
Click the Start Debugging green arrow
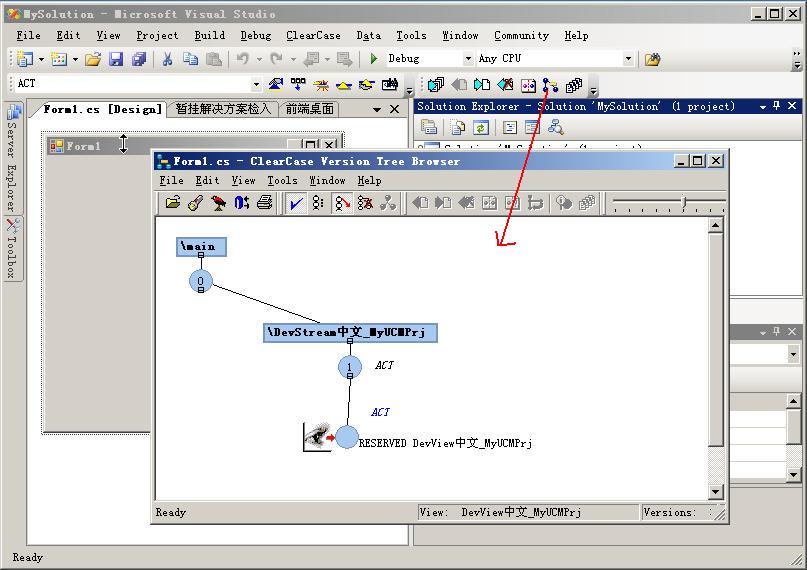pos(374,59)
